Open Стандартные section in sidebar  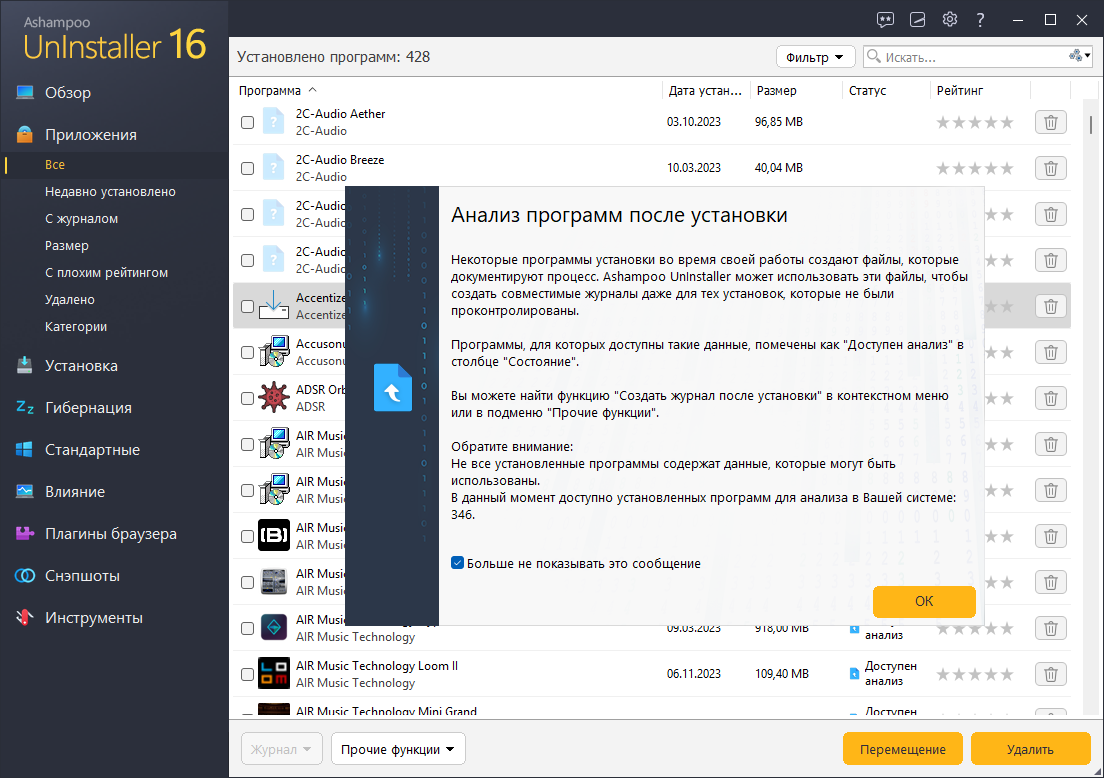pyautogui.click(x=92, y=450)
